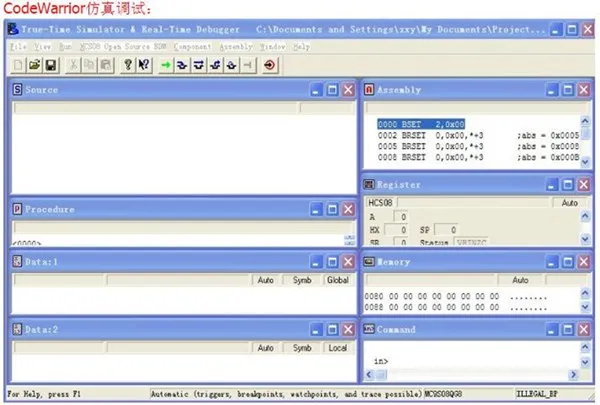600x405 pixels.
Task: Click the HX register value field
Action: coord(396,230)
